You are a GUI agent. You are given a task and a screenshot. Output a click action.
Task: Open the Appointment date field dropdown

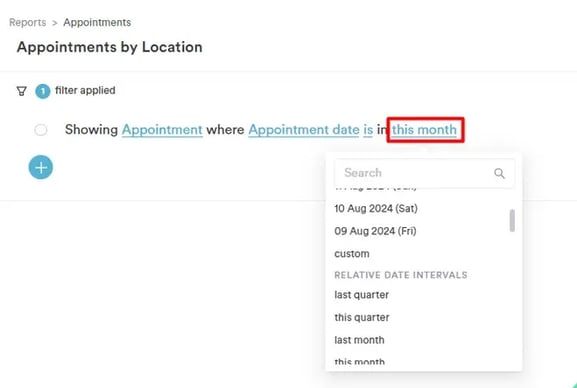point(304,130)
